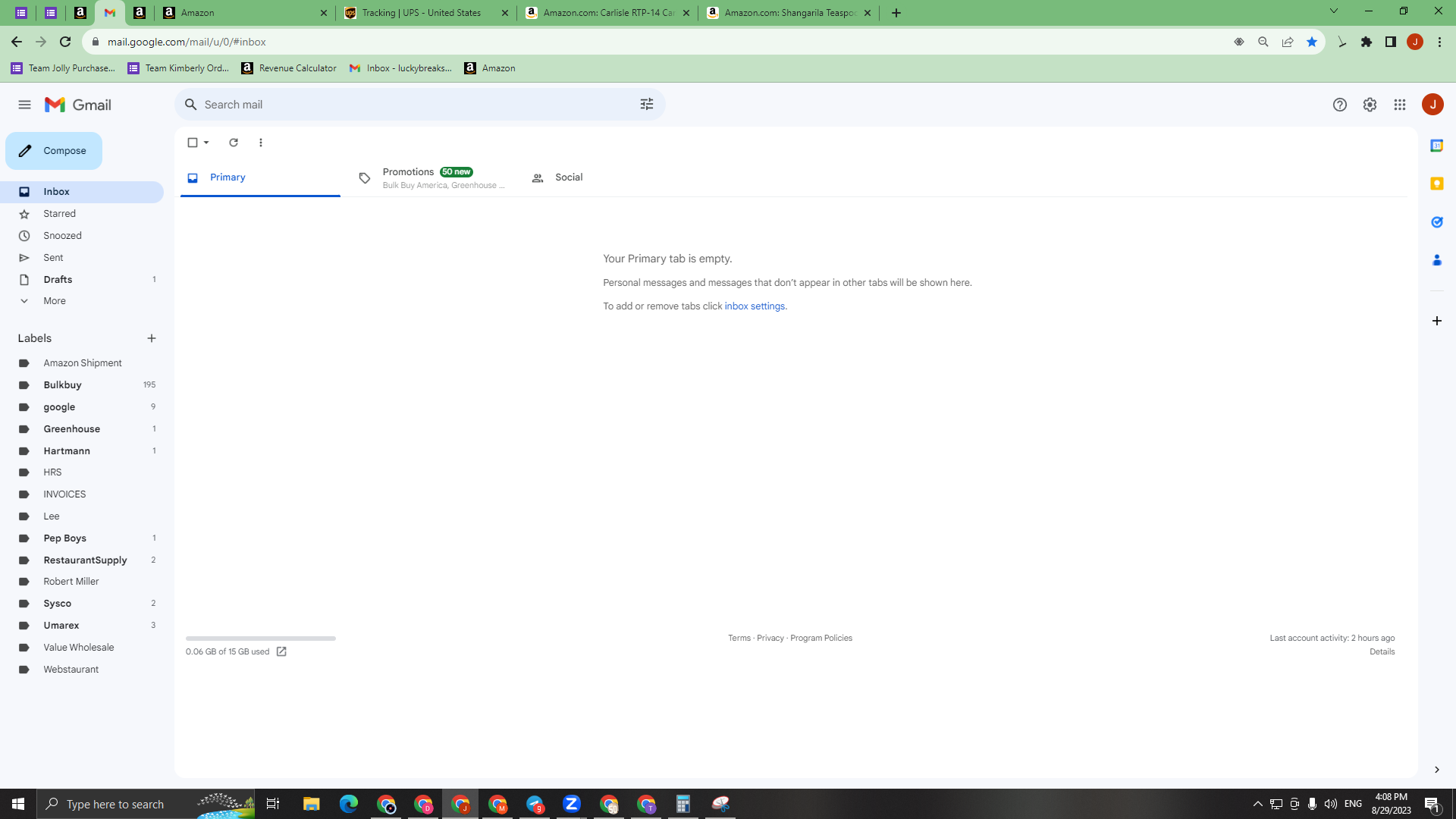Image resolution: width=1456 pixels, height=819 pixels.
Task: Expand the More sidebar section
Action: pos(82,301)
